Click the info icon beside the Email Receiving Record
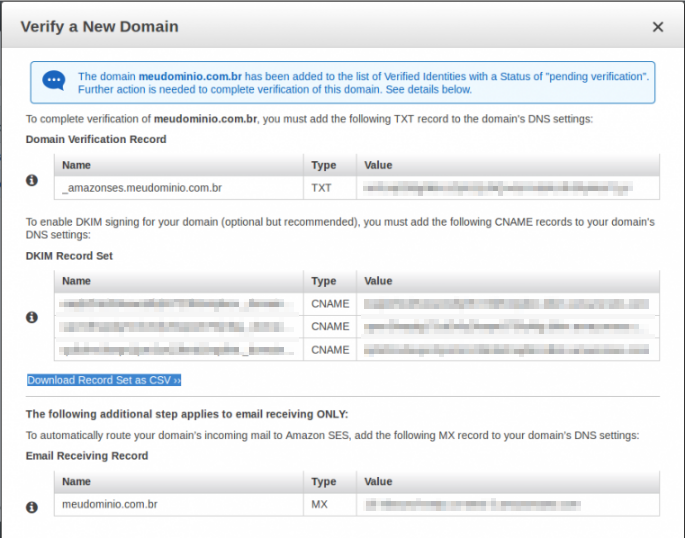 click(x=32, y=505)
